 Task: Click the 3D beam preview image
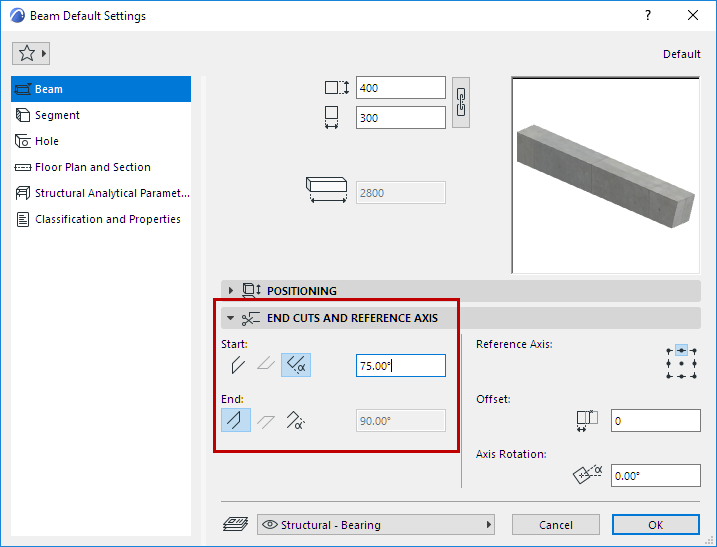pyautogui.click(x=605, y=176)
